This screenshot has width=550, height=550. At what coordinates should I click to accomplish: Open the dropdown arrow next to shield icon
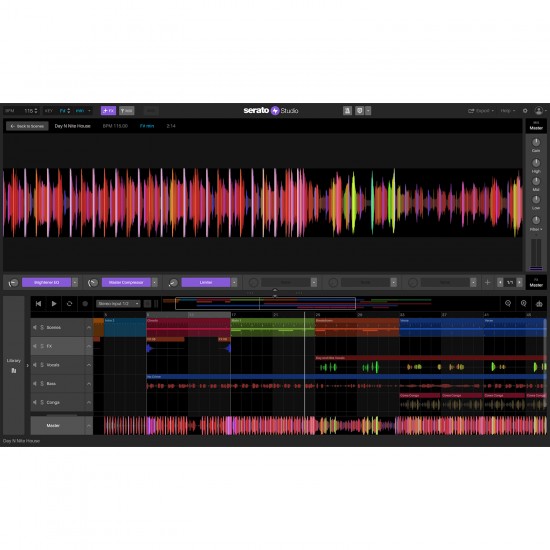[368, 111]
